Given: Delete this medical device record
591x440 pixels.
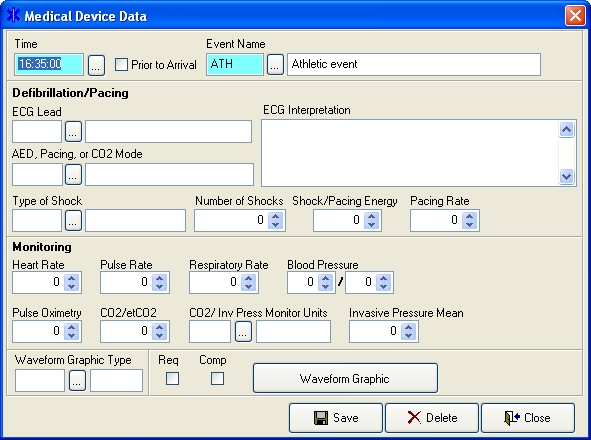Looking at the screenshot, I should pyautogui.click(x=432, y=418).
